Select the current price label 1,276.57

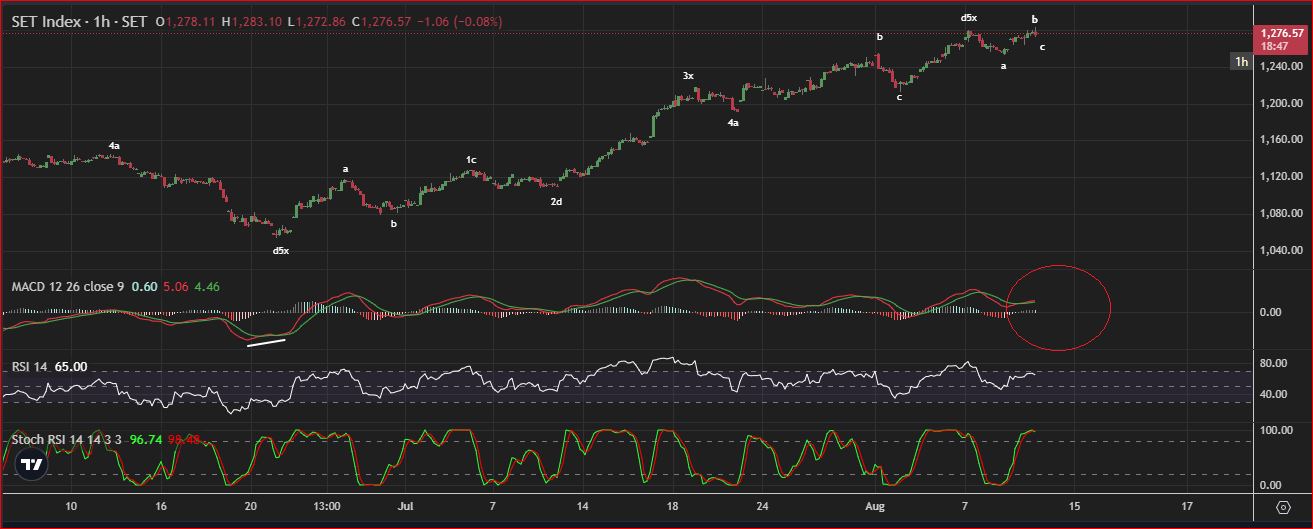click(x=1281, y=33)
